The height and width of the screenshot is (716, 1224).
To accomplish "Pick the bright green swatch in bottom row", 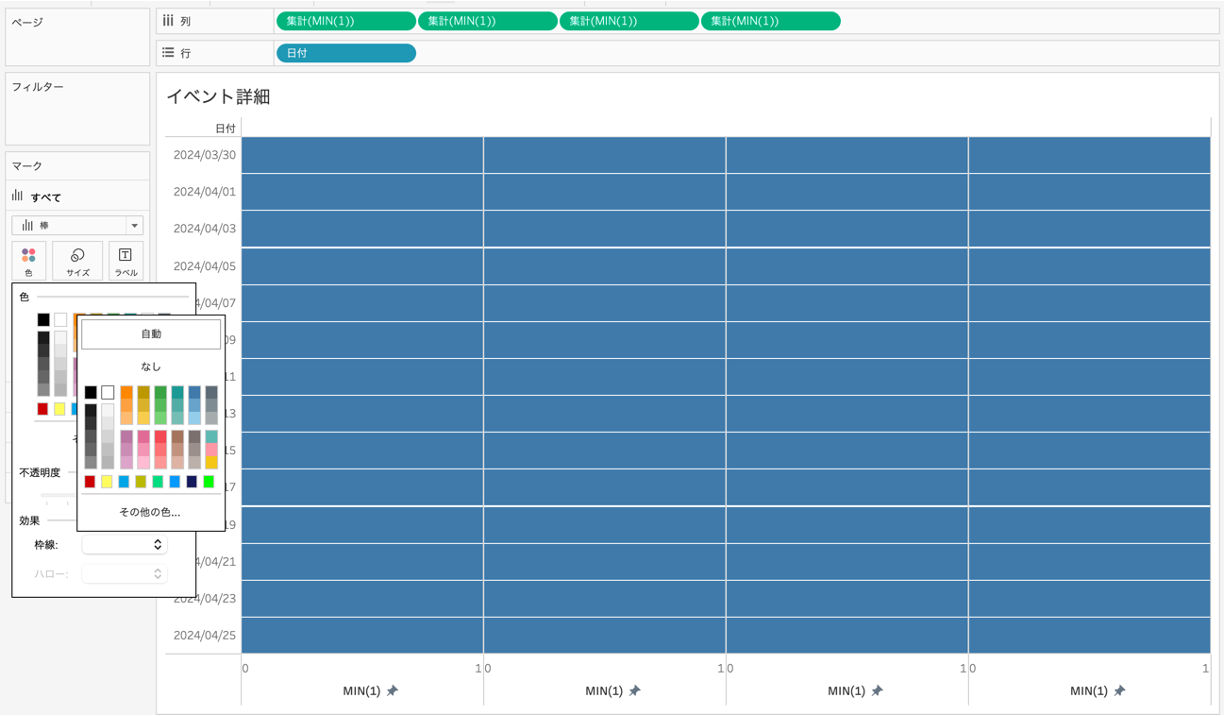I will click(x=209, y=482).
